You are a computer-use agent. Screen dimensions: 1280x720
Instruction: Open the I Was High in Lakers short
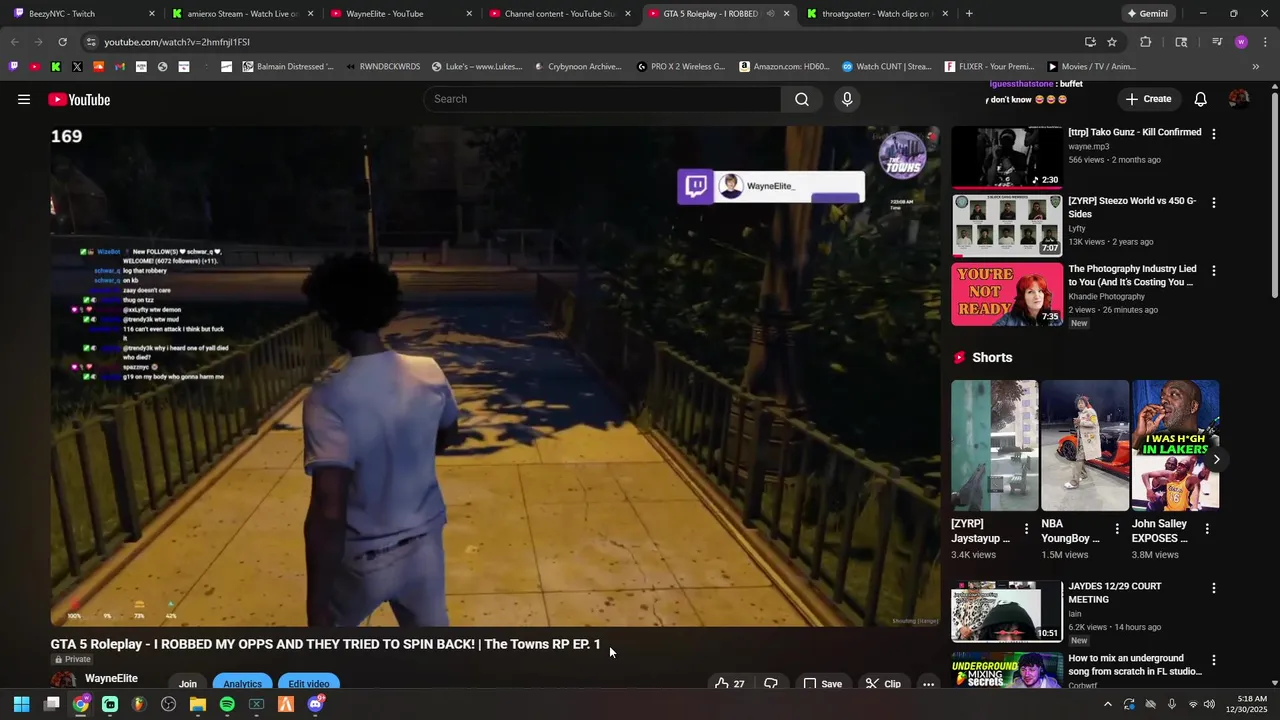[x=1175, y=445]
